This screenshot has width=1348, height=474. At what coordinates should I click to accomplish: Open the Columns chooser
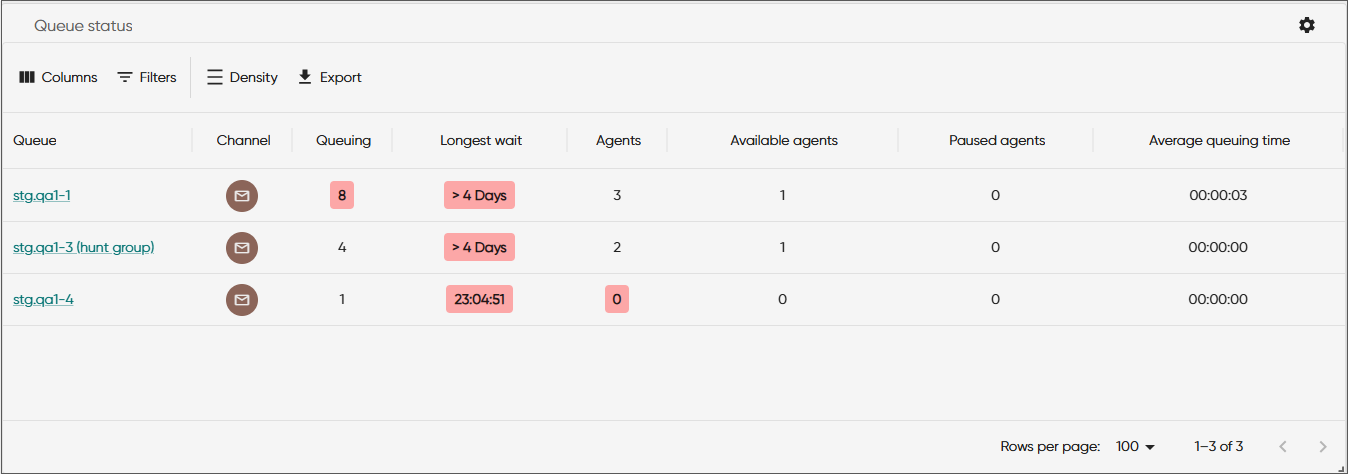pyautogui.click(x=58, y=77)
